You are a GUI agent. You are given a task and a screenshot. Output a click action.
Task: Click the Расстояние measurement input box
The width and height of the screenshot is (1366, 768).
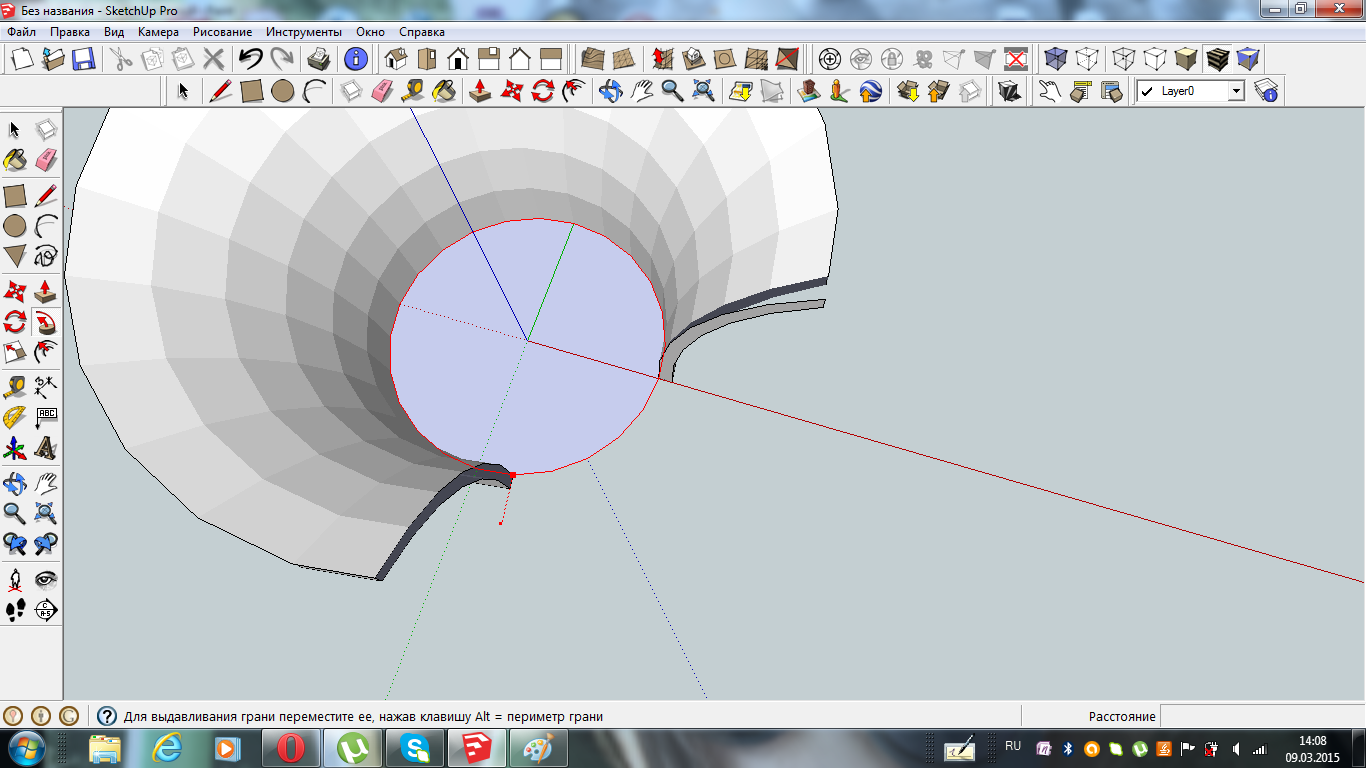tap(1261, 716)
